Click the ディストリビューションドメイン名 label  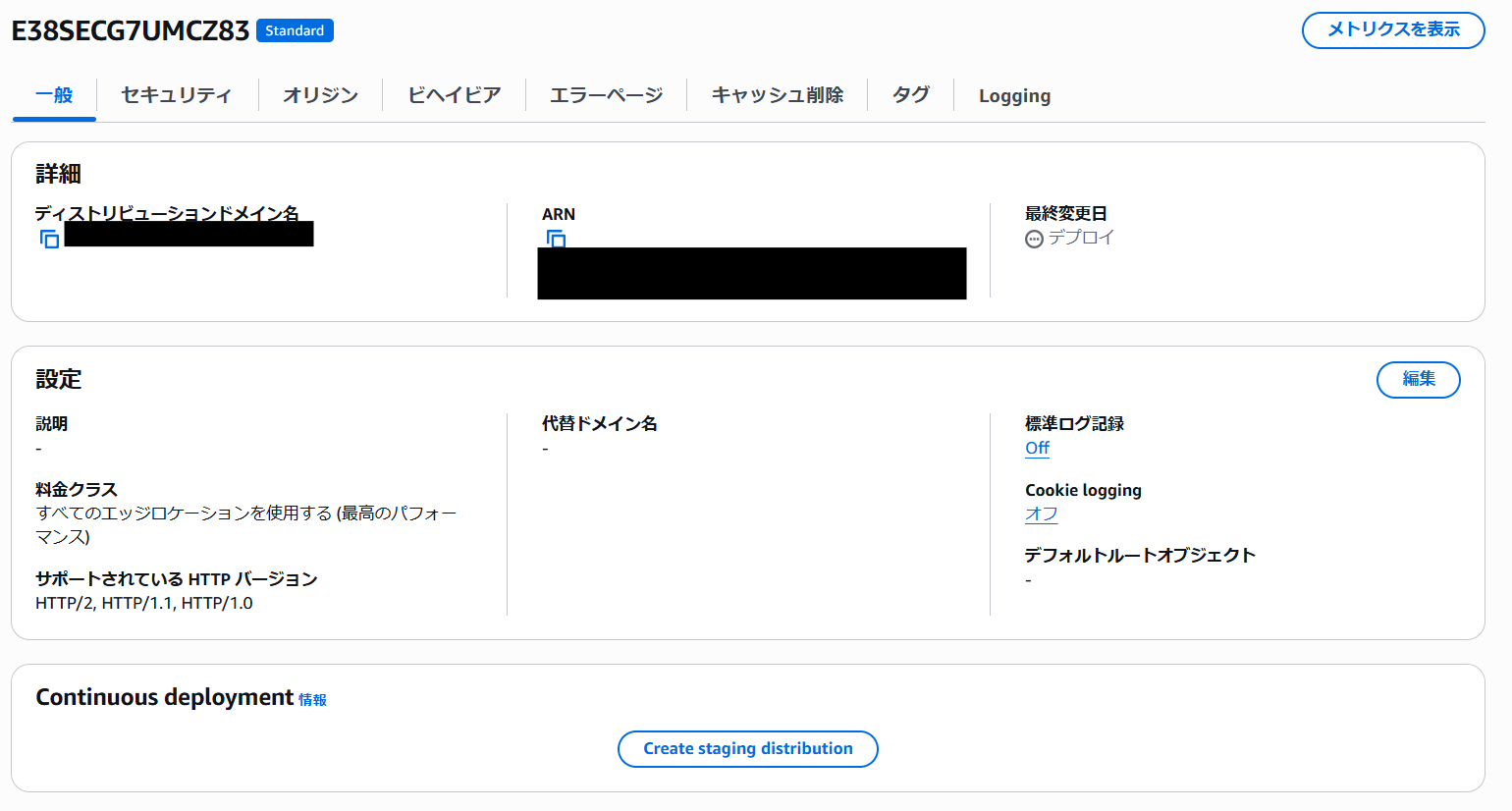coord(167,213)
